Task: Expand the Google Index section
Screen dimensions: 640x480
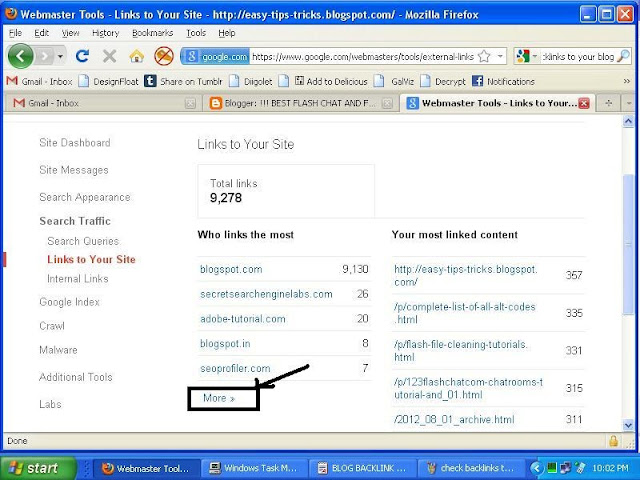Action: (x=69, y=302)
